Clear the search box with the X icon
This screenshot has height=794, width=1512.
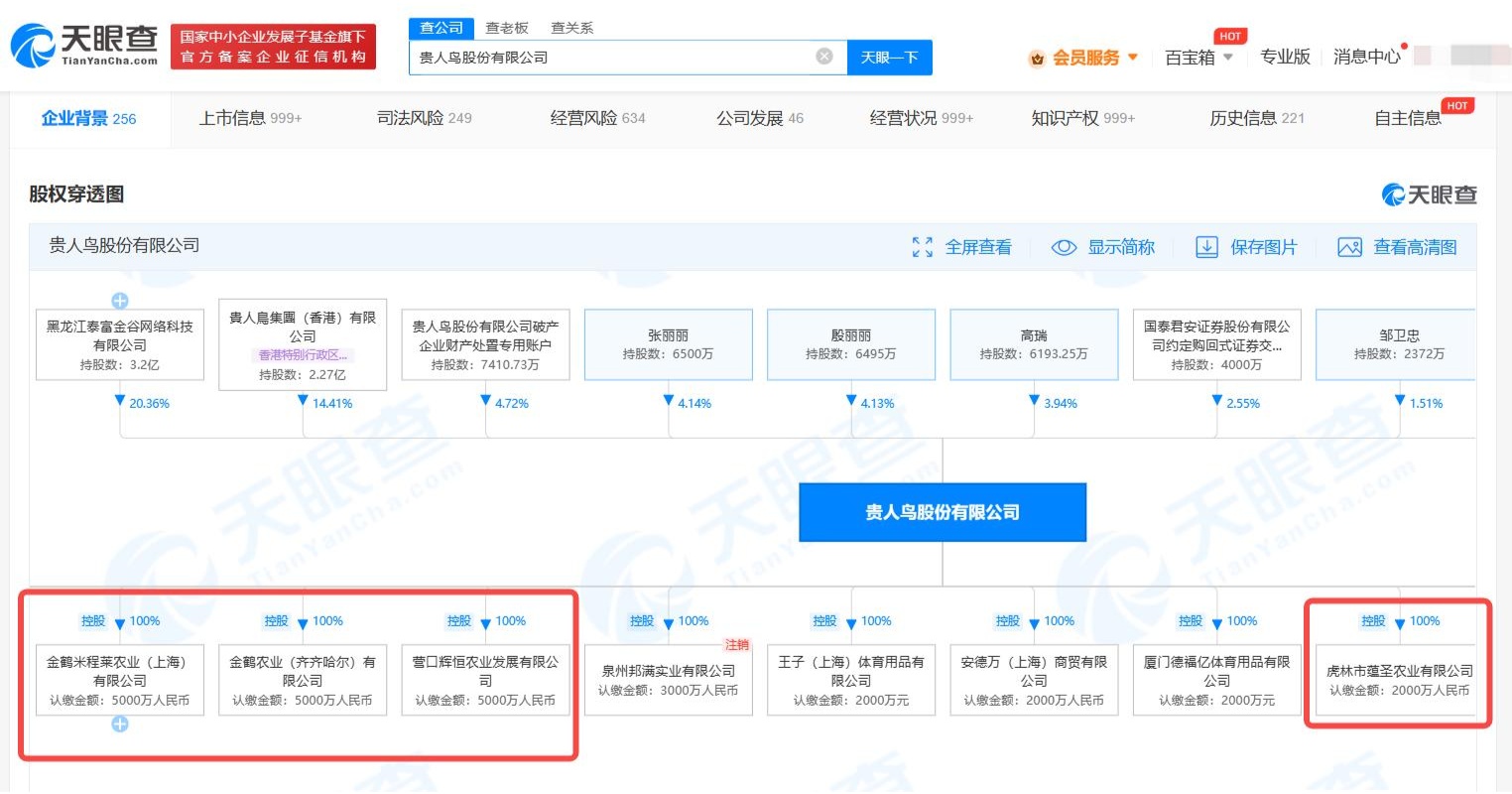click(823, 57)
